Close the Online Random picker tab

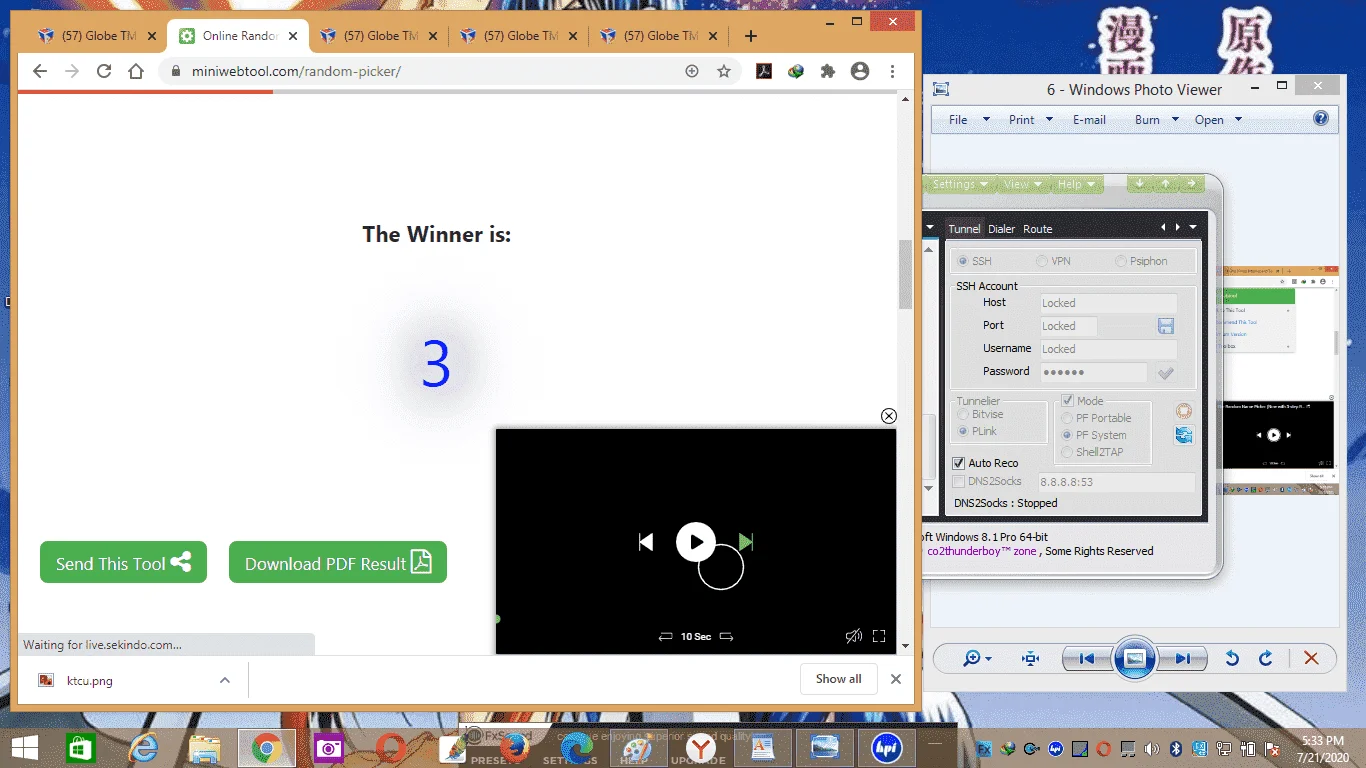pyautogui.click(x=293, y=36)
